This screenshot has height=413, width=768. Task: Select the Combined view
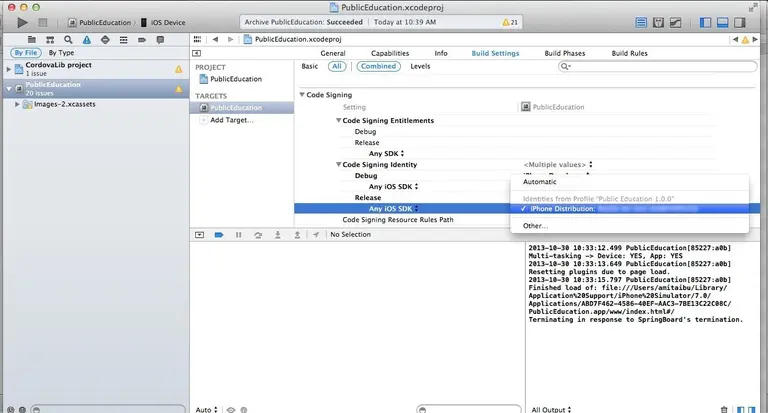coord(379,66)
